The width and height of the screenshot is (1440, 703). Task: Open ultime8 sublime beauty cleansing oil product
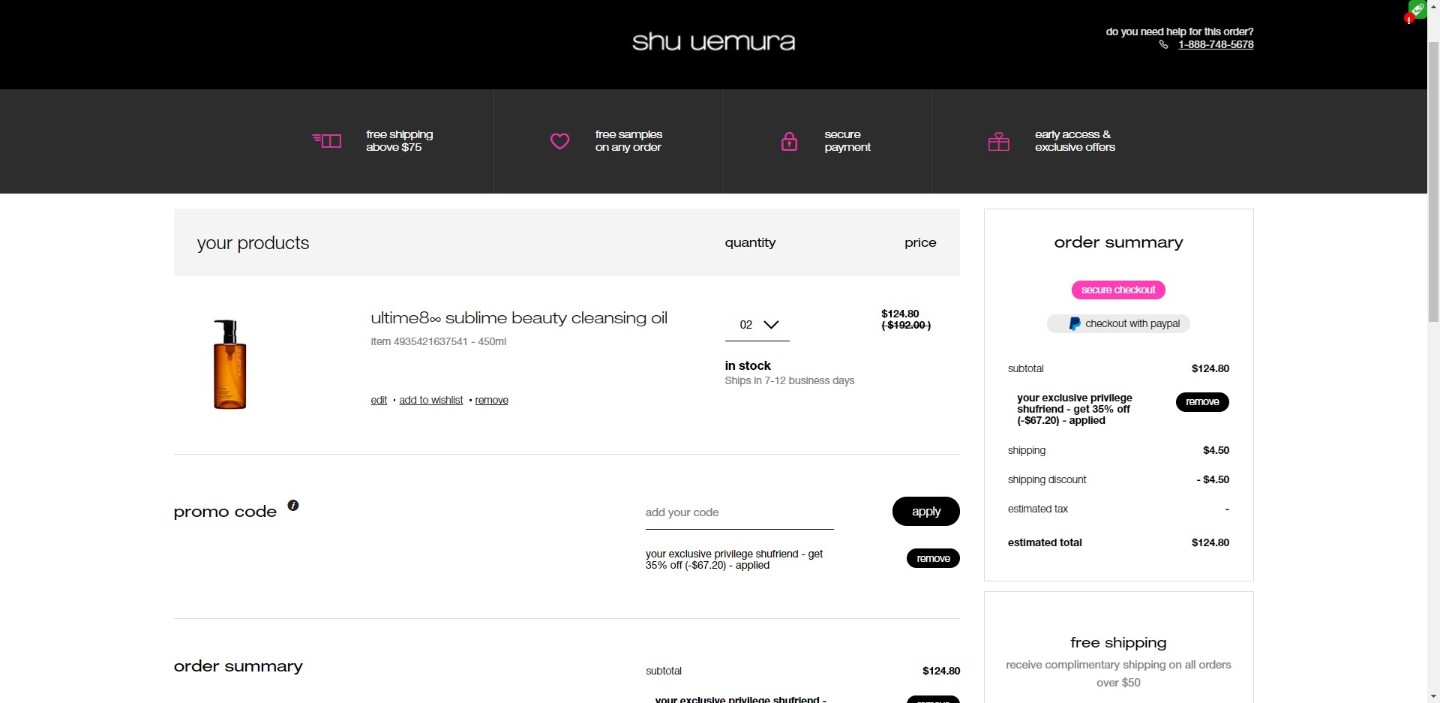(x=519, y=318)
